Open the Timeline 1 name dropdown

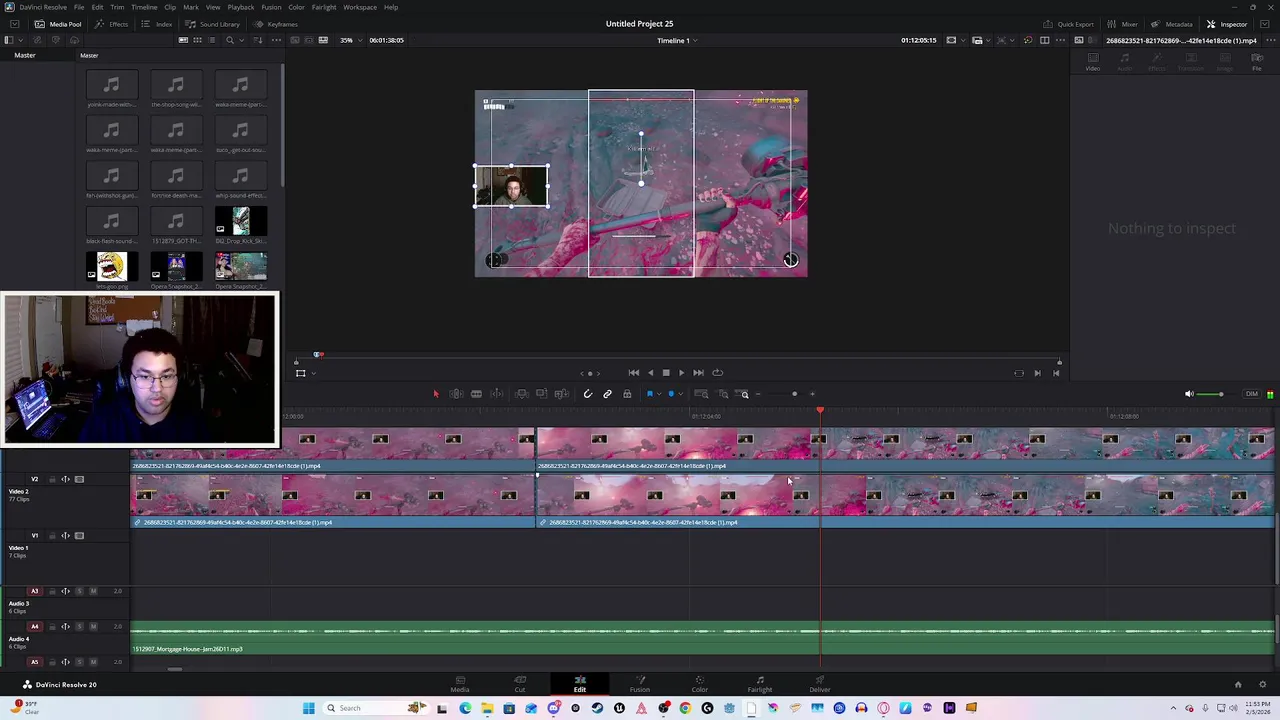[x=677, y=40]
